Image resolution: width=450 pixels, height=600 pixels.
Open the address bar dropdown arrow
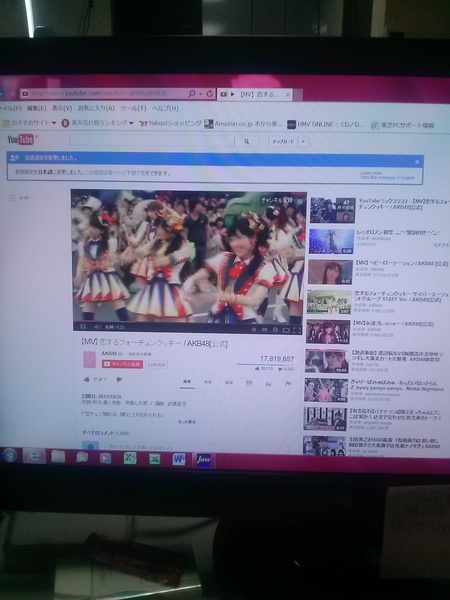[x=200, y=93]
